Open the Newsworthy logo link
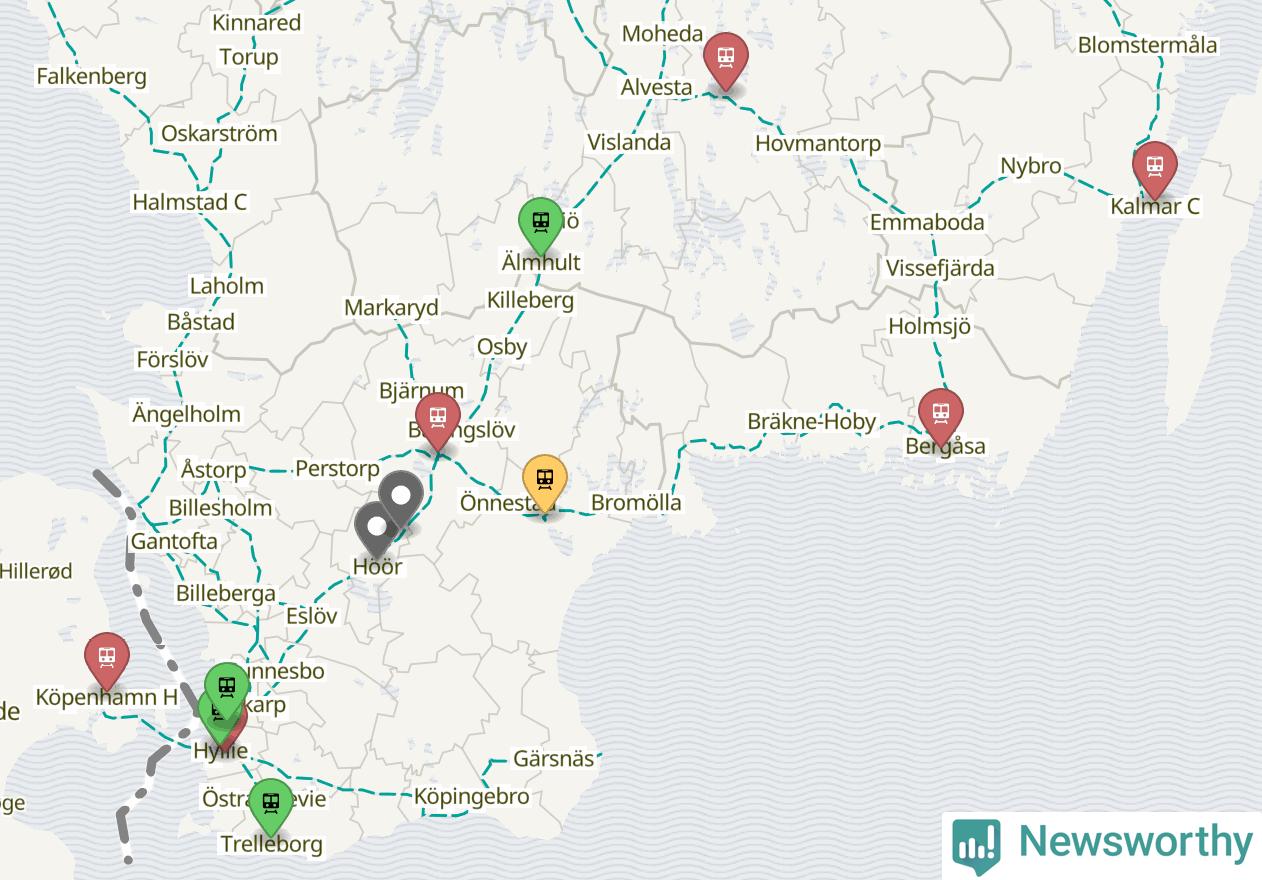 1102,844
